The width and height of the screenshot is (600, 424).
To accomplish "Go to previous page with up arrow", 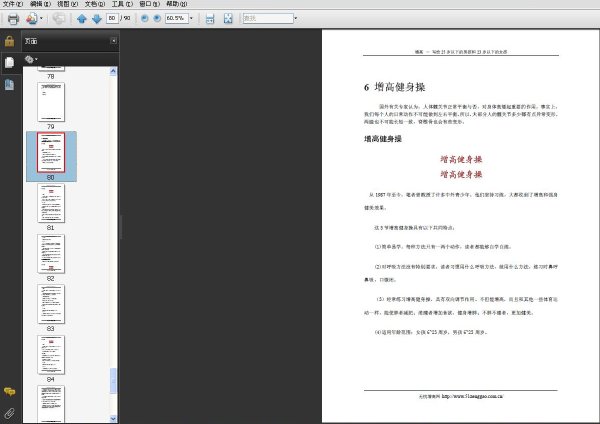I will (82, 18).
